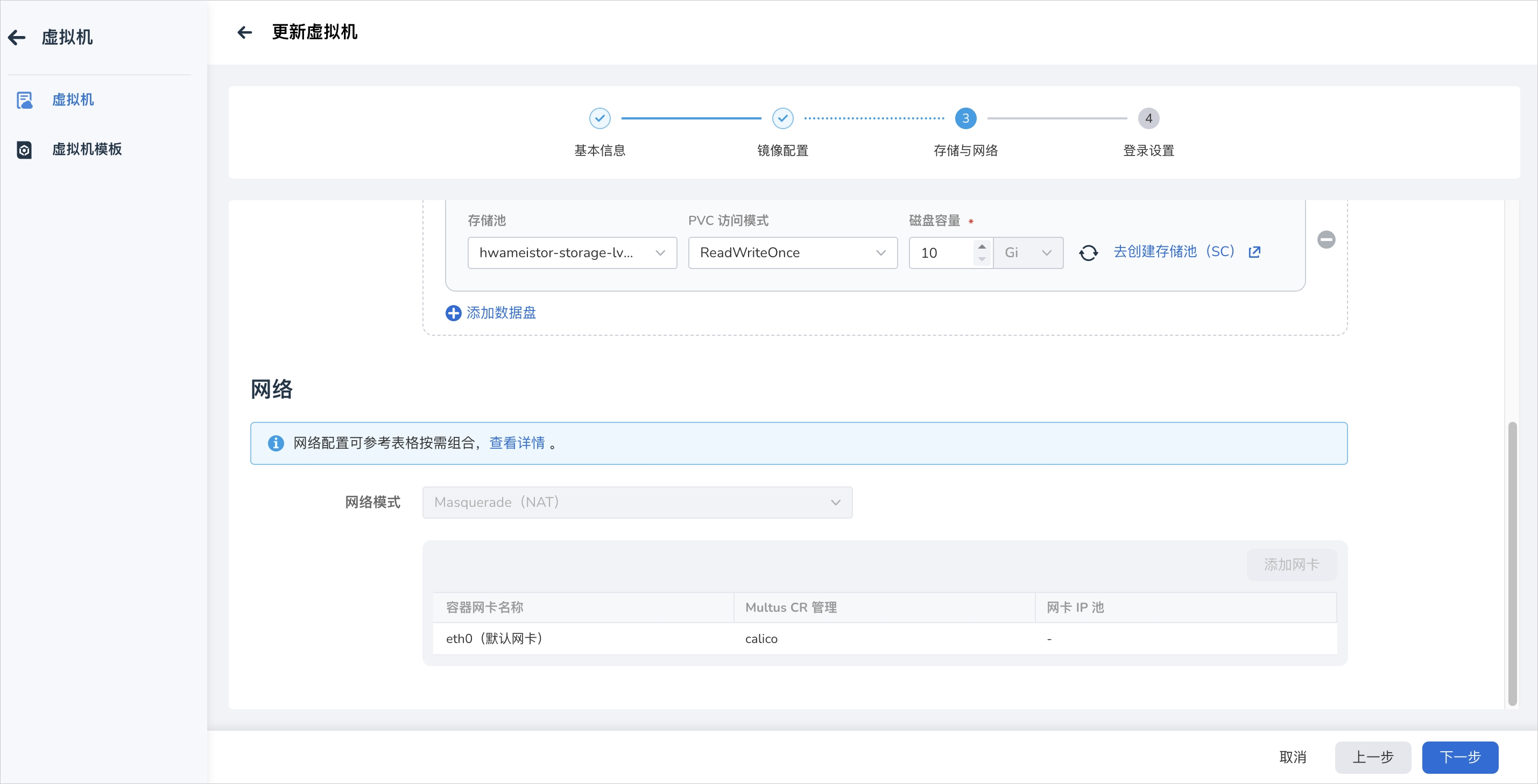The width and height of the screenshot is (1538, 784).
Task: Click the step 4 circle 登录设置
Action: coord(1149,118)
